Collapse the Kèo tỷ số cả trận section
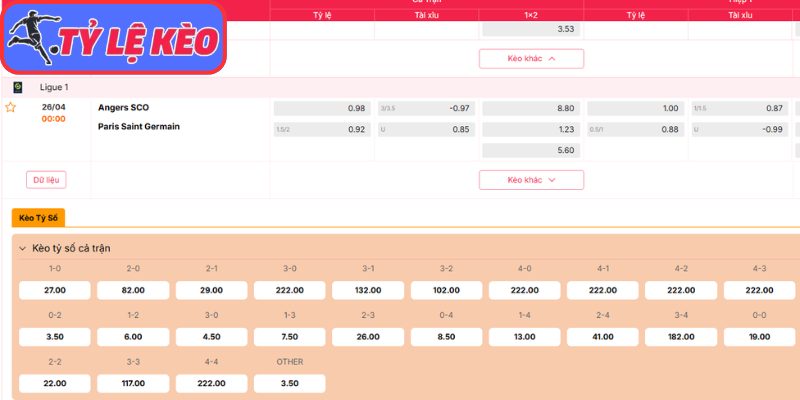 [x=23, y=247]
